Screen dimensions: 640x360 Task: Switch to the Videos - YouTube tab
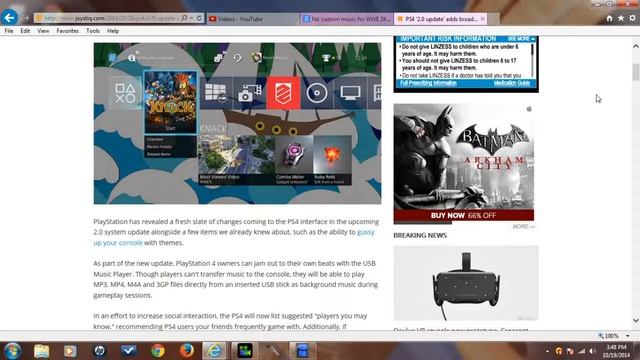[253, 19]
